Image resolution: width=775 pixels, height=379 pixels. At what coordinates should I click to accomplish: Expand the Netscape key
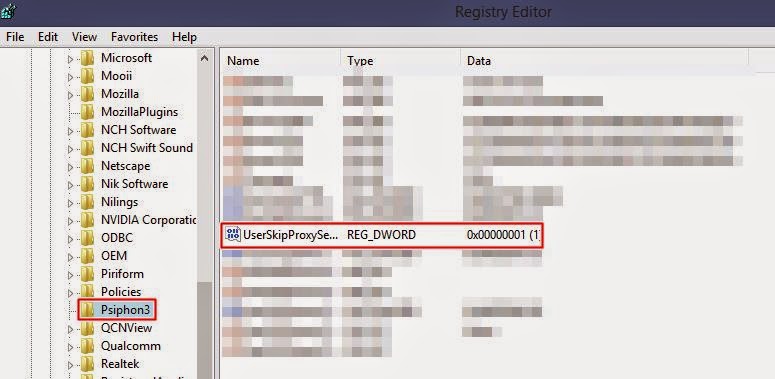(70, 168)
